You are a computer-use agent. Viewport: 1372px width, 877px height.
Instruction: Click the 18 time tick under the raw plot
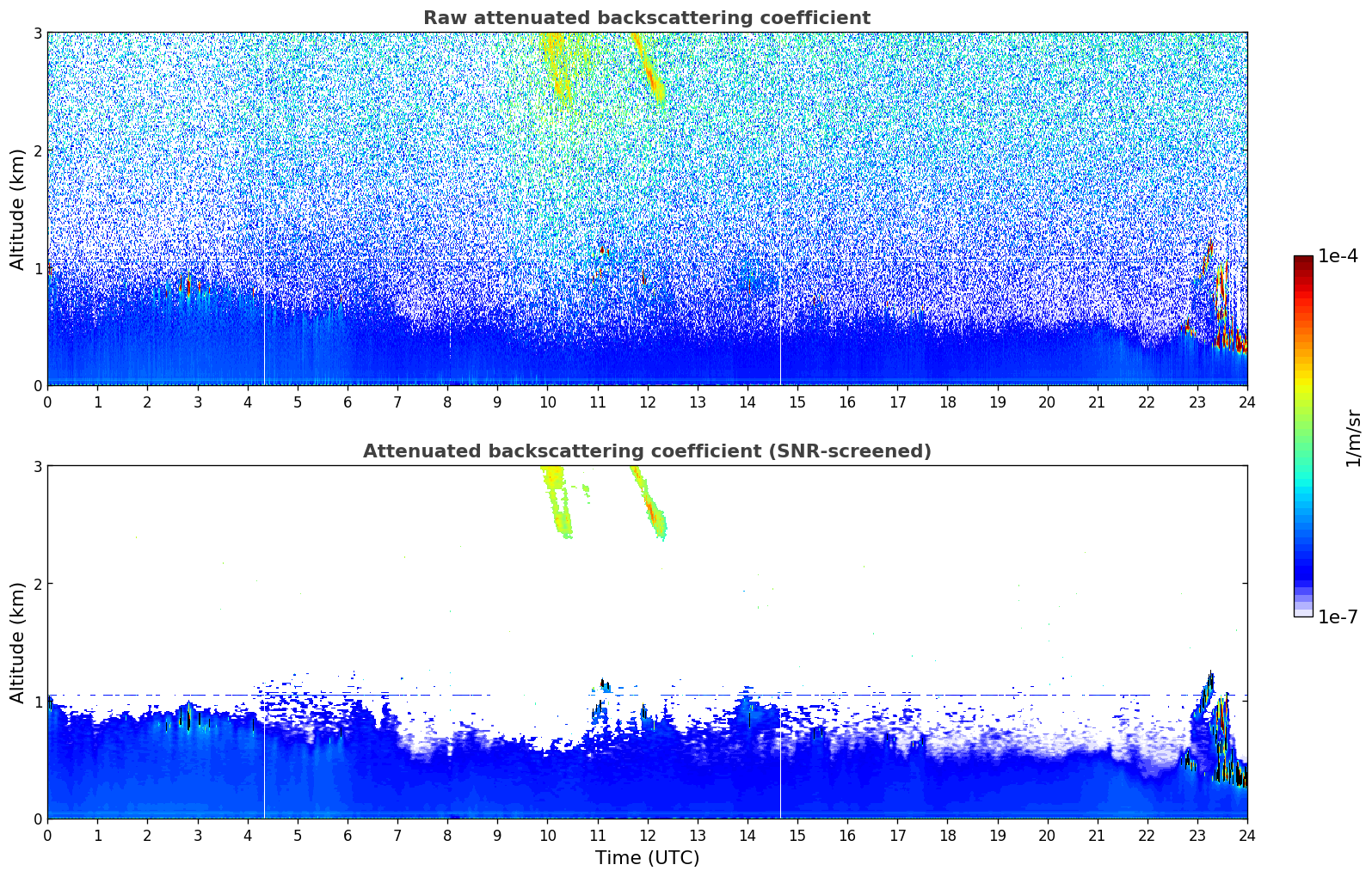coord(947,402)
